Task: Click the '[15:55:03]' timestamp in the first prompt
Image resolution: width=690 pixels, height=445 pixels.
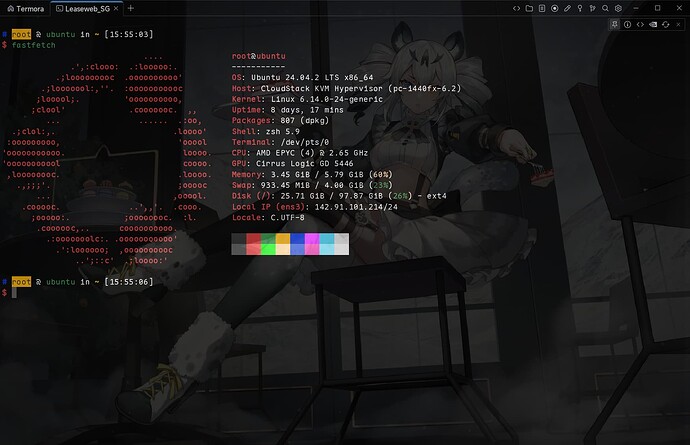Action: 129,34
